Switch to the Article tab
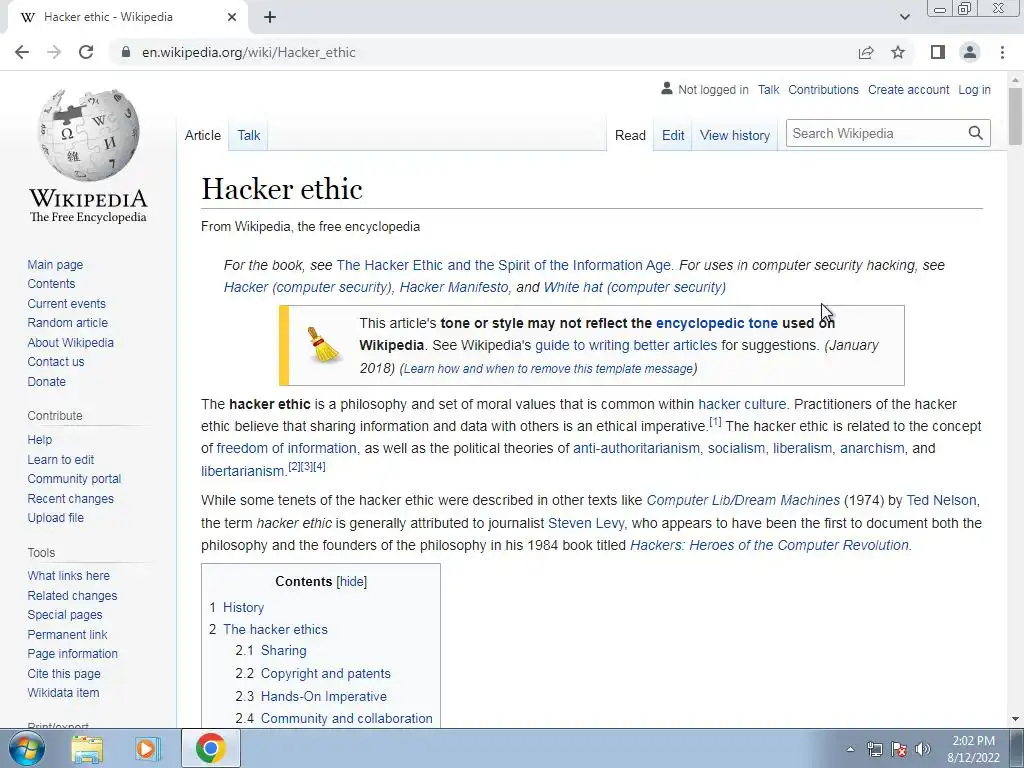Image resolution: width=1024 pixels, height=768 pixels. (x=202, y=135)
